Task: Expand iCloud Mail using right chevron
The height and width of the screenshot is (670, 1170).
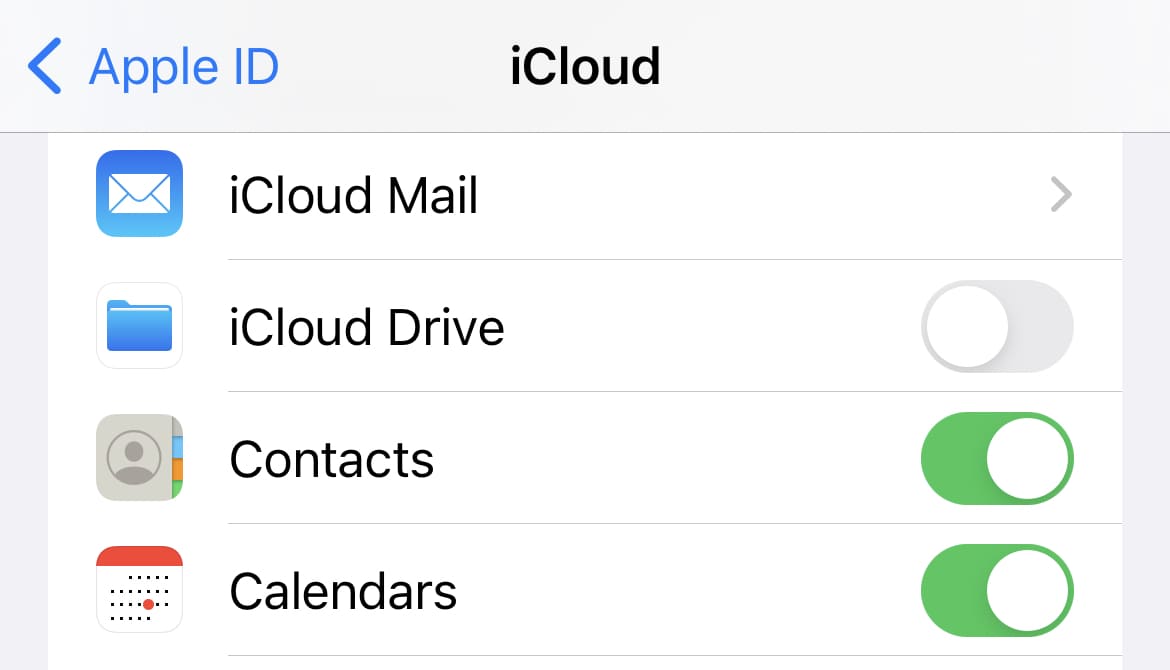Action: tap(1061, 195)
